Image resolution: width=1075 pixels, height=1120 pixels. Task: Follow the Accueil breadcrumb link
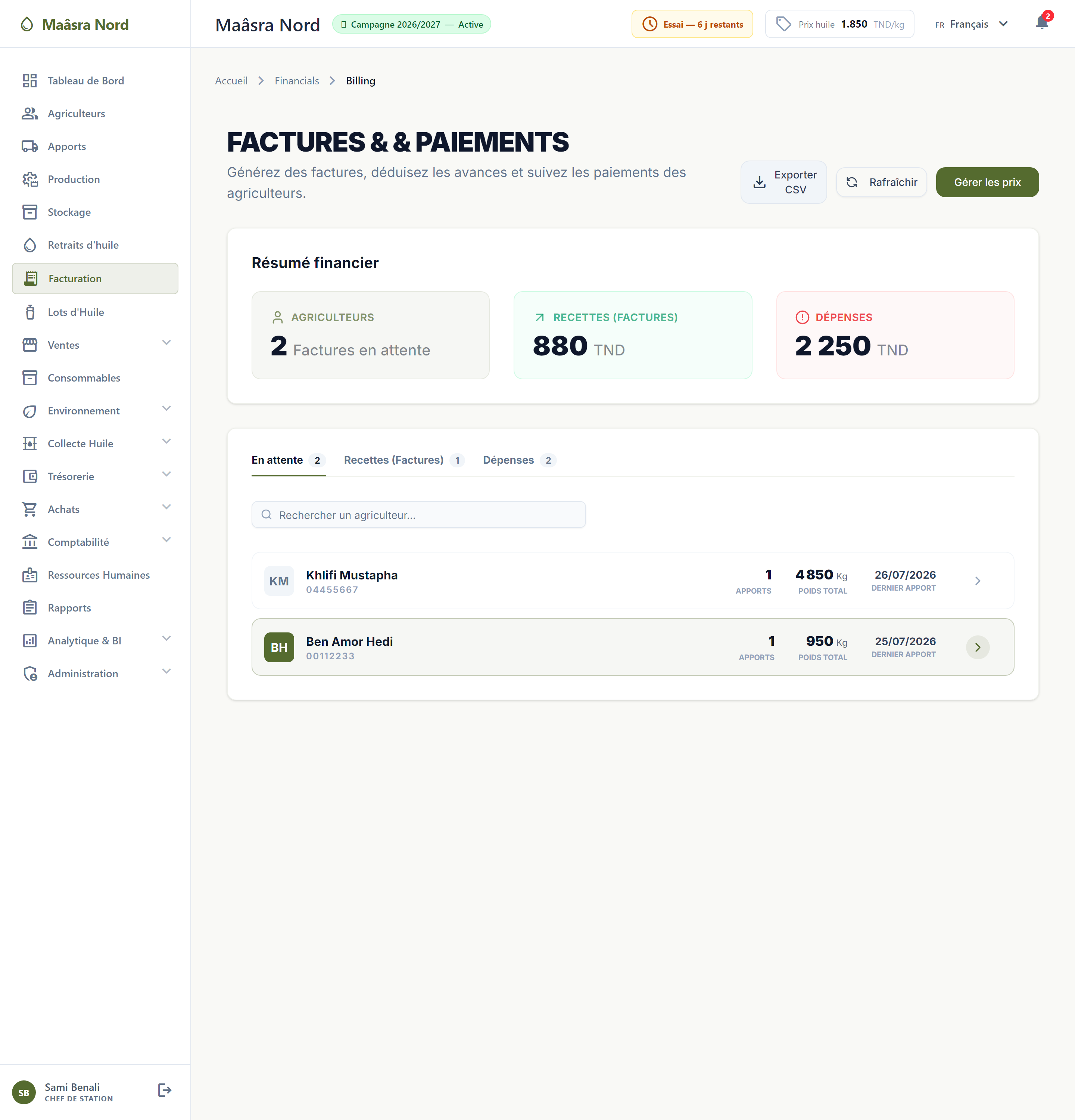[x=231, y=81]
